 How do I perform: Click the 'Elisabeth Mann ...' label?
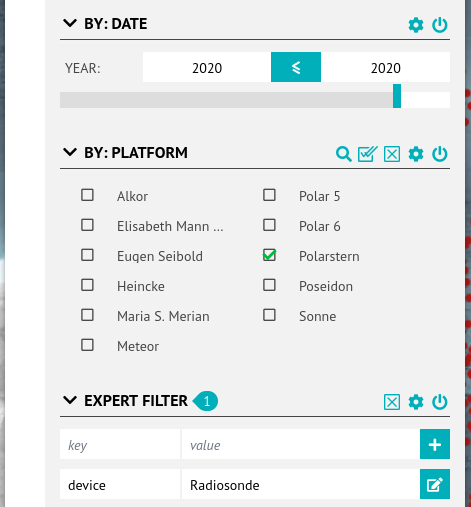tap(170, 226)
